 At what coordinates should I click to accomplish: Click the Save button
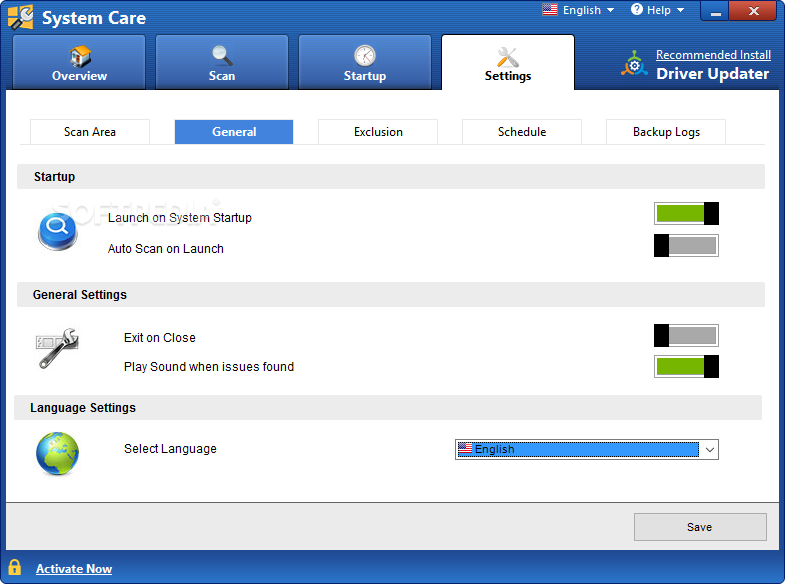pyautogui.click(x=700, y=527)
